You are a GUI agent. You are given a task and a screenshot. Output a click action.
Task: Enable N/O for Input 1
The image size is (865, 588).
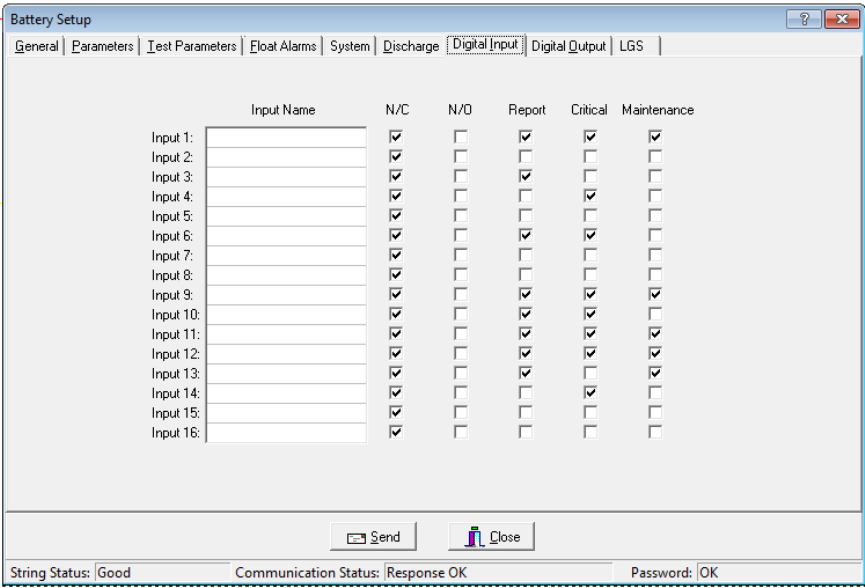click(x=461, y=137)
